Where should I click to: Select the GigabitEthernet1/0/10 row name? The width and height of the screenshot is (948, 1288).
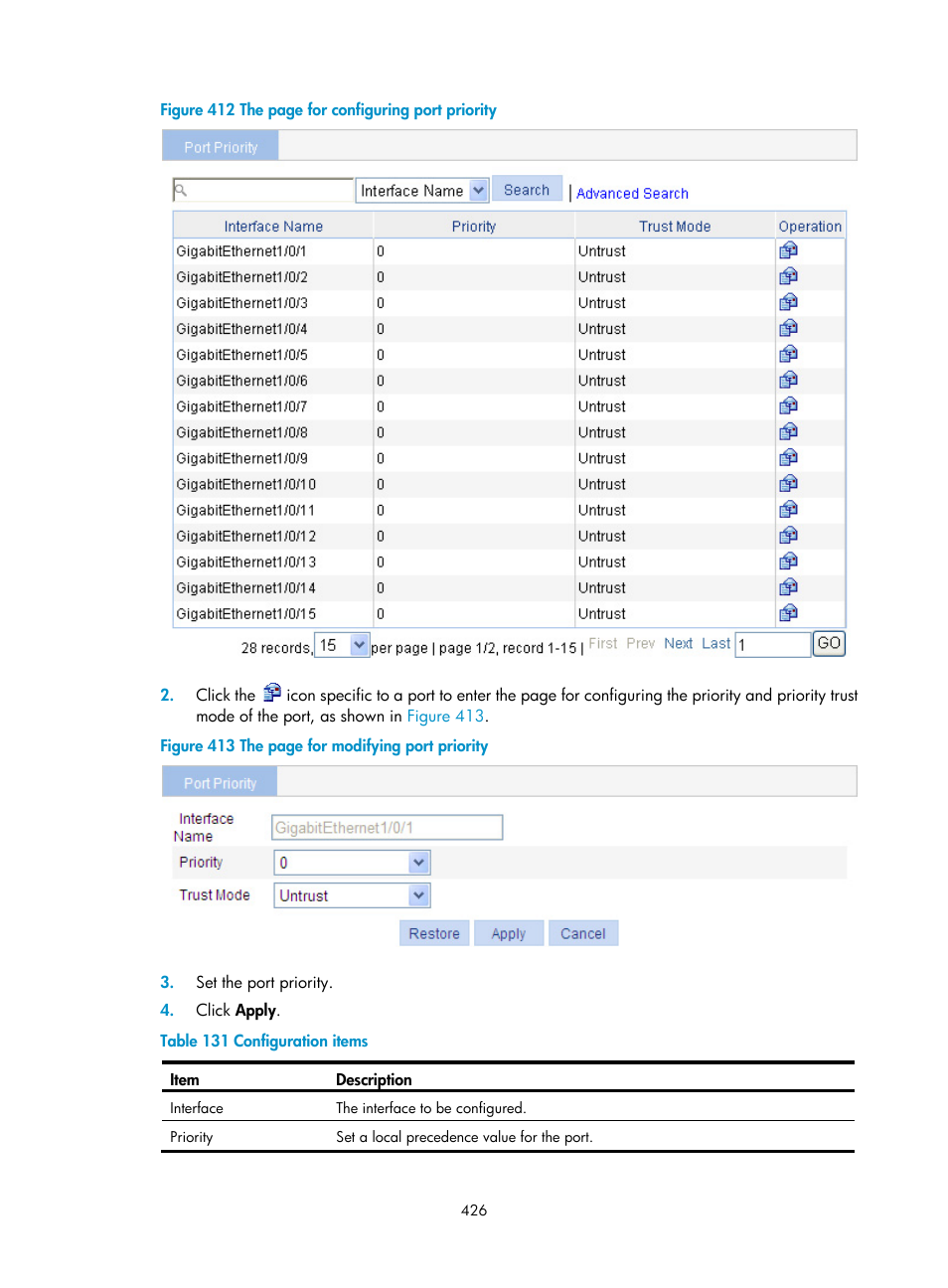click(x=246, y=484)
